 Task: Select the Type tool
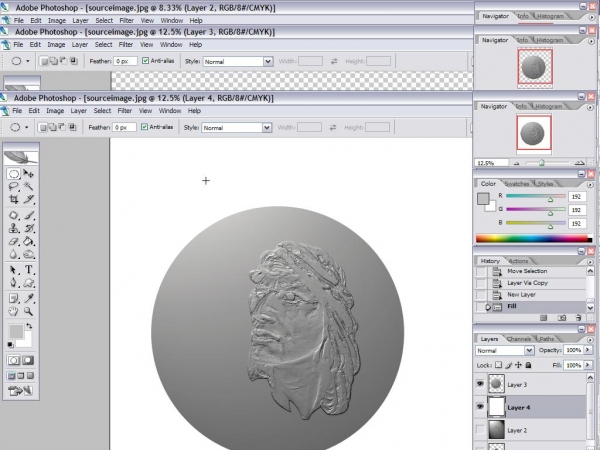(28, 270)
